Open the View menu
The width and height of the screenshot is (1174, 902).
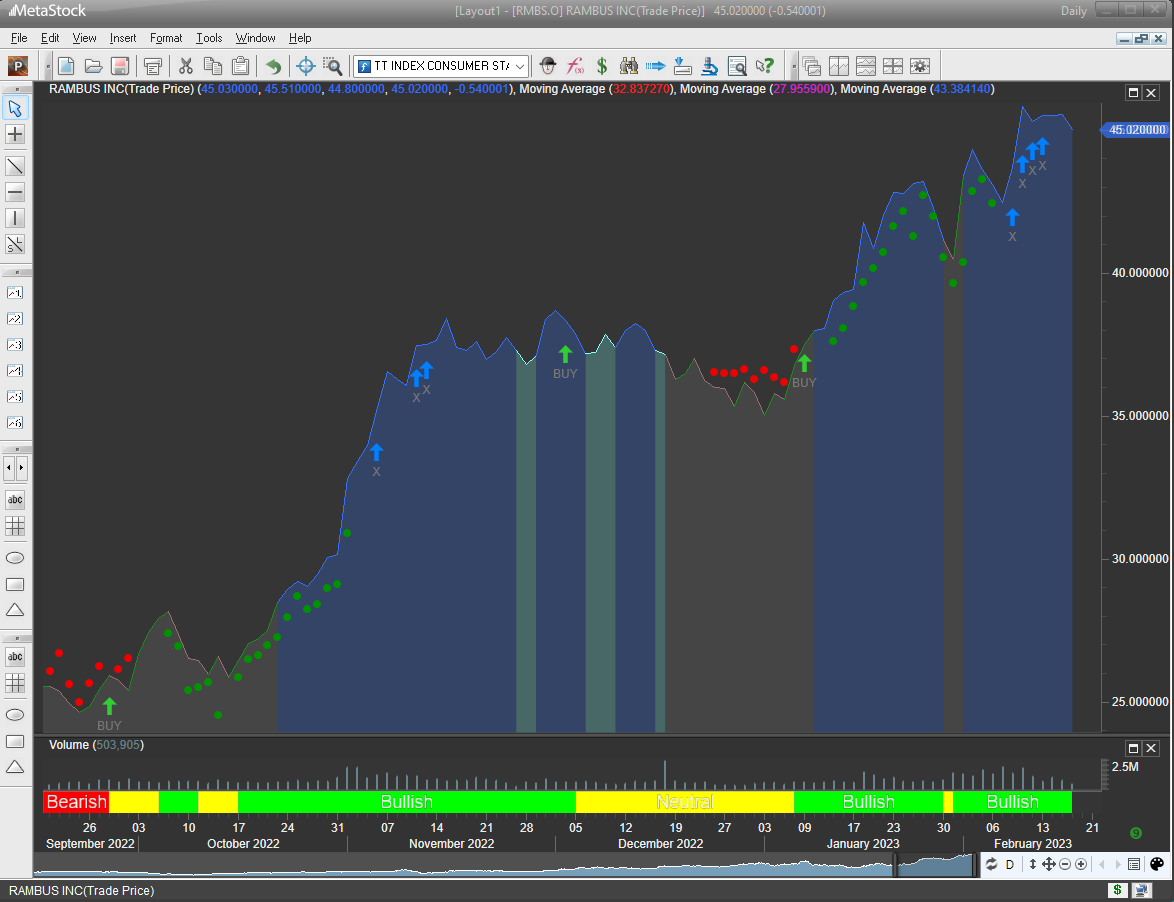tap(84, 38)
